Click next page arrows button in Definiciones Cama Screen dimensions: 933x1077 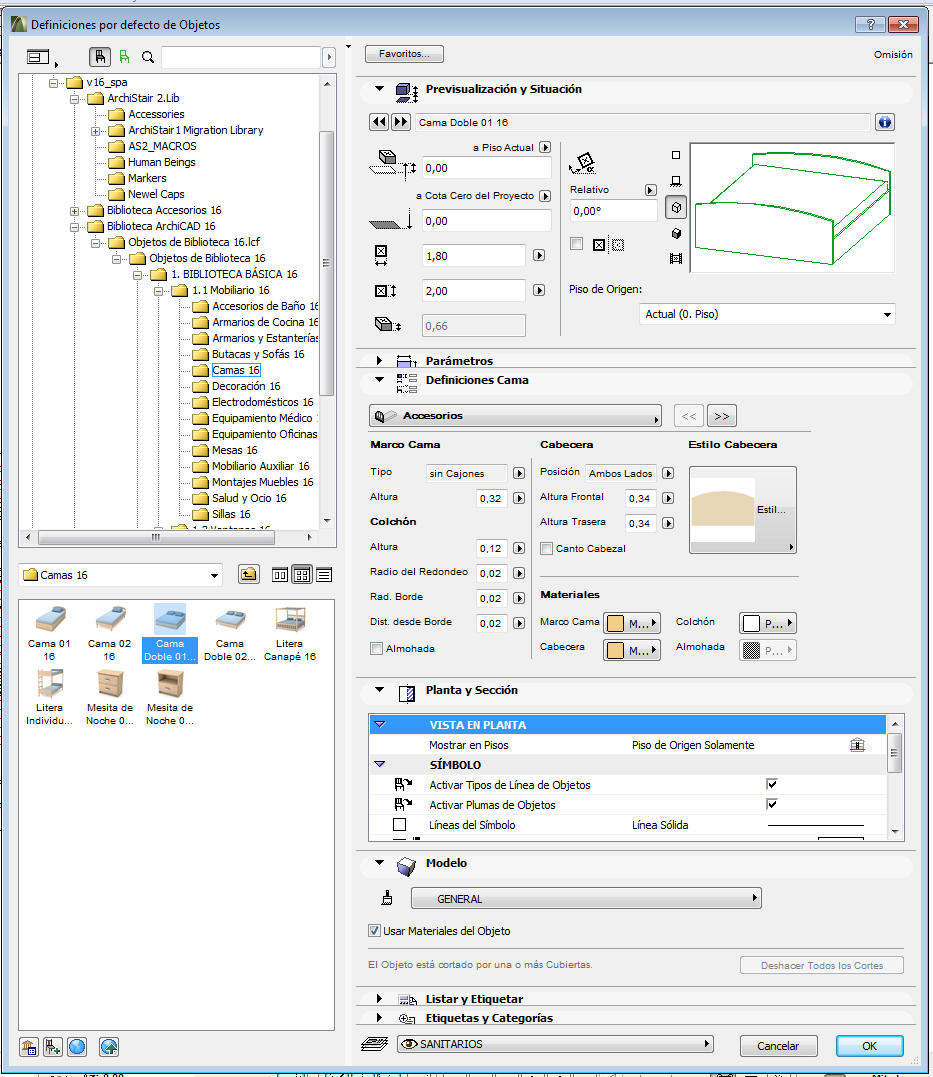tap(721, 416)
